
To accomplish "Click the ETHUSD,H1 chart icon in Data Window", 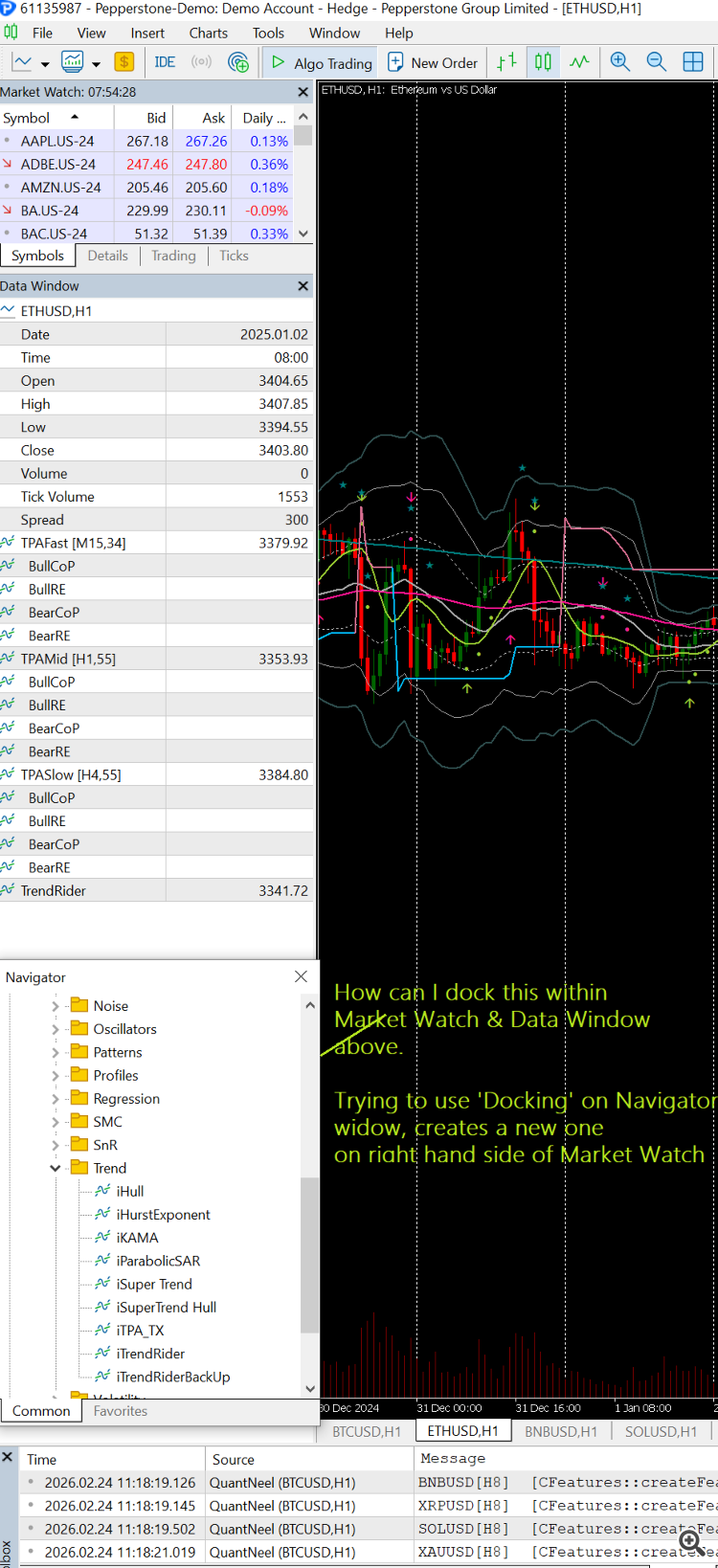I will click(8, 311).
